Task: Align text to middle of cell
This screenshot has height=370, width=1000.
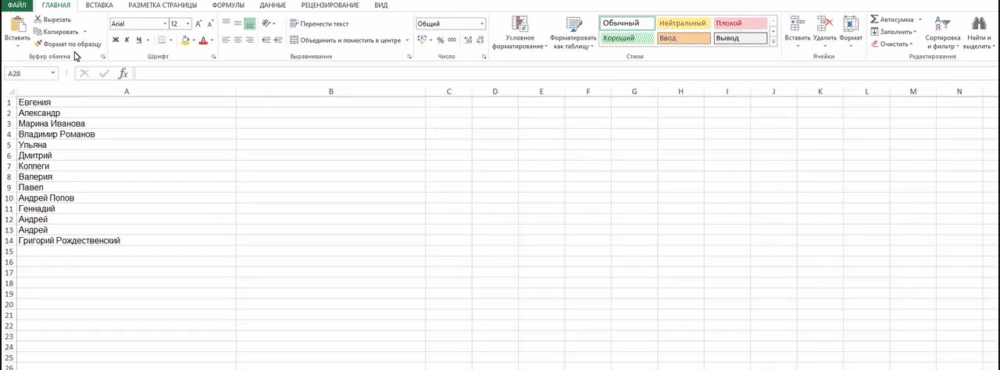Action: click(237, 24)
